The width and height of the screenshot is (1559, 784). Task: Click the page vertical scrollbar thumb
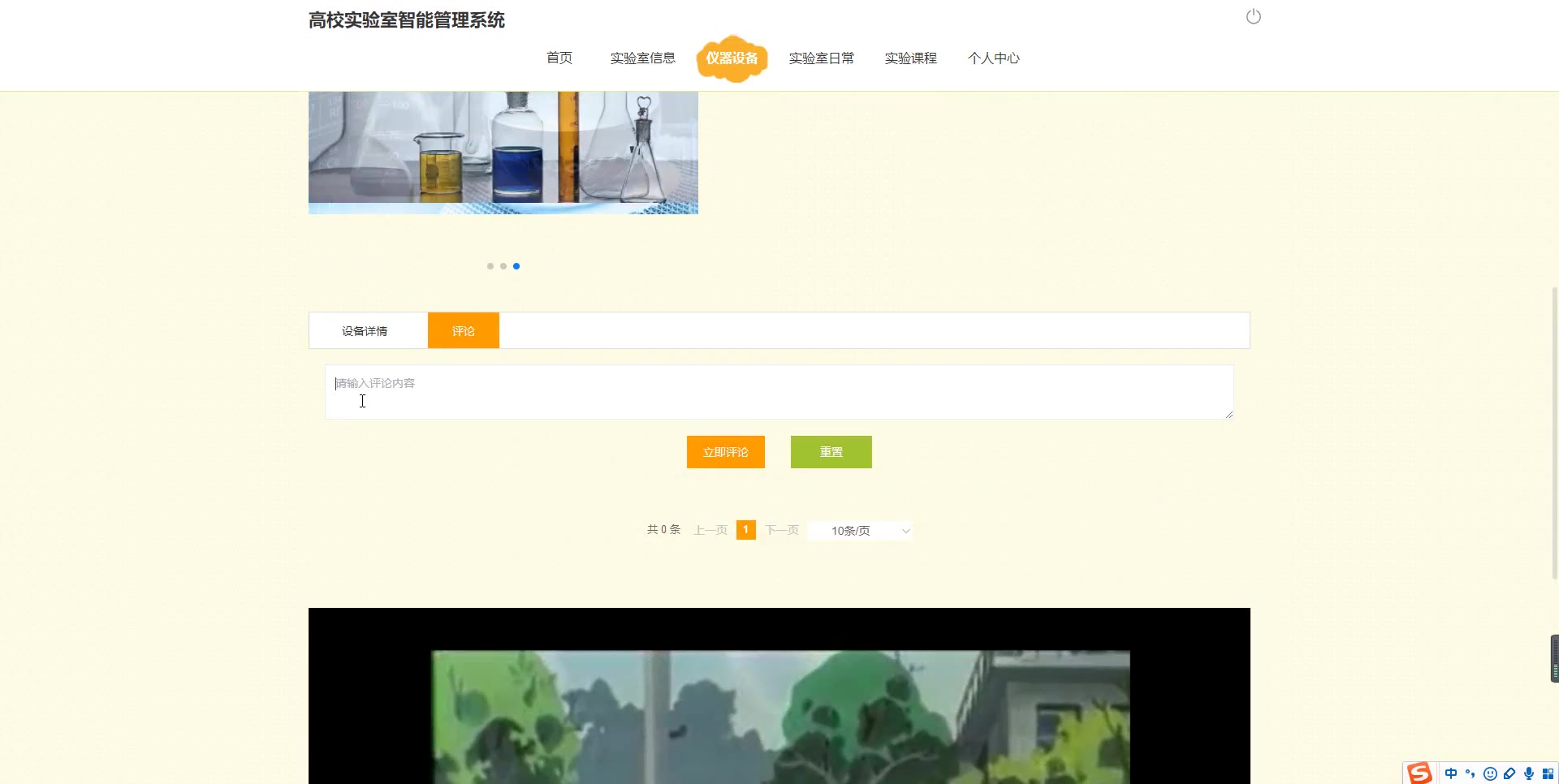tap(1554, 433)
